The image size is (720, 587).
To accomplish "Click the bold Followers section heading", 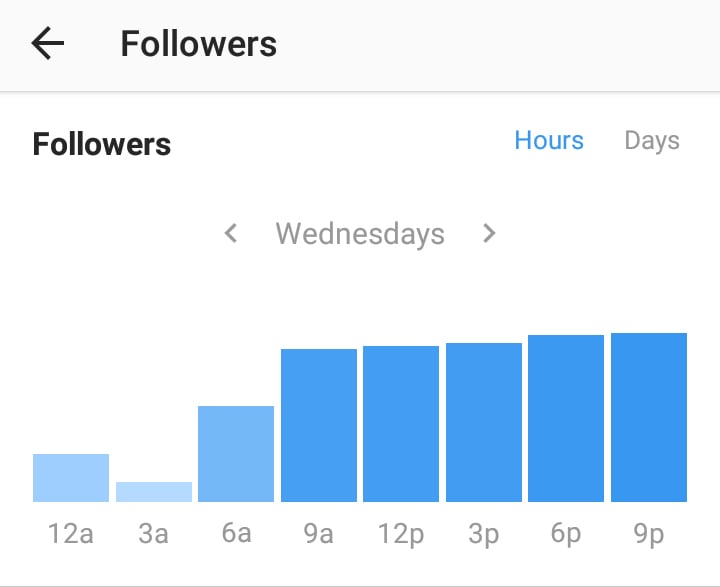I will 102,145.
